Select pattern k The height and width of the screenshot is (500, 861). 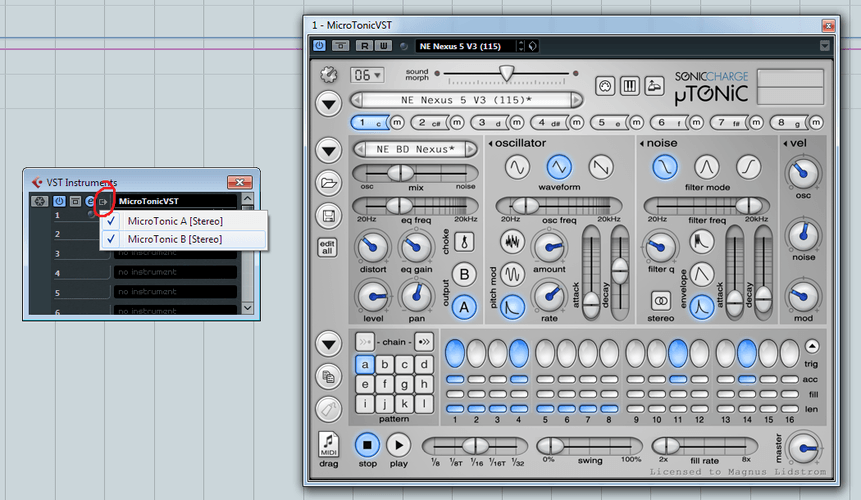click(x=404, y=404)
